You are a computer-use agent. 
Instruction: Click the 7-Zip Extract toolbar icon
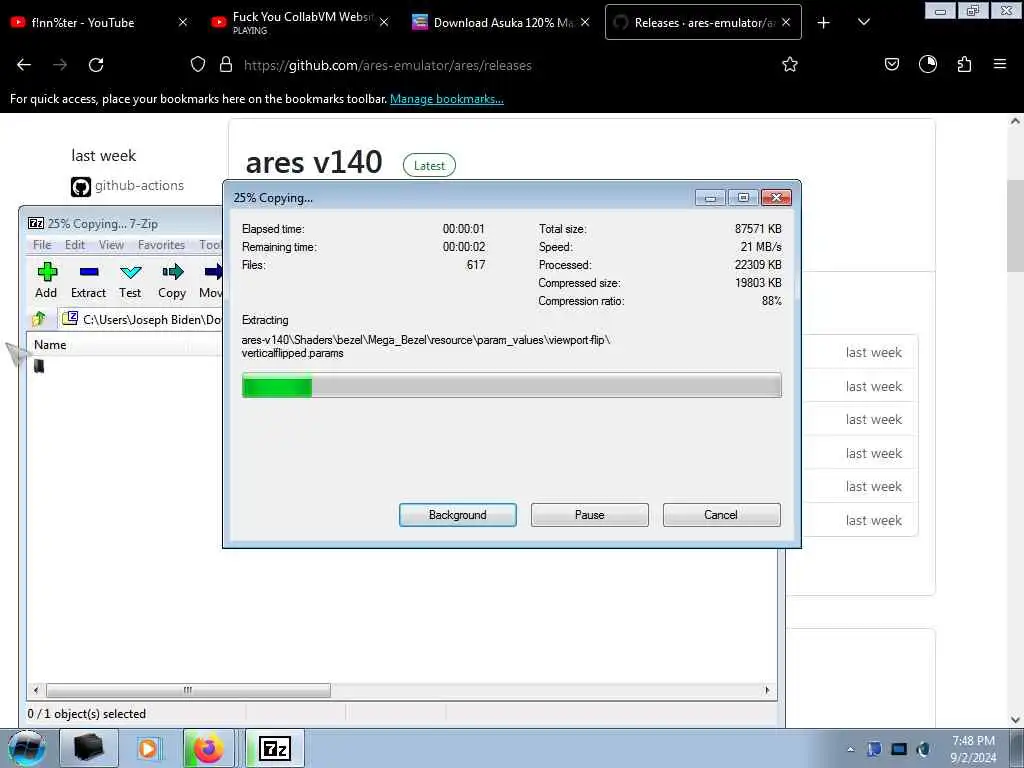tap(88, 280)
